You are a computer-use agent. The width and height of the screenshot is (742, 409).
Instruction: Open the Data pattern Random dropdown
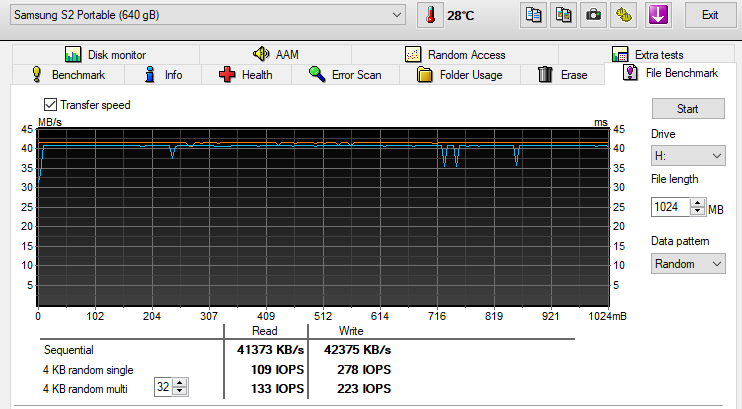[x=688, y=264]
